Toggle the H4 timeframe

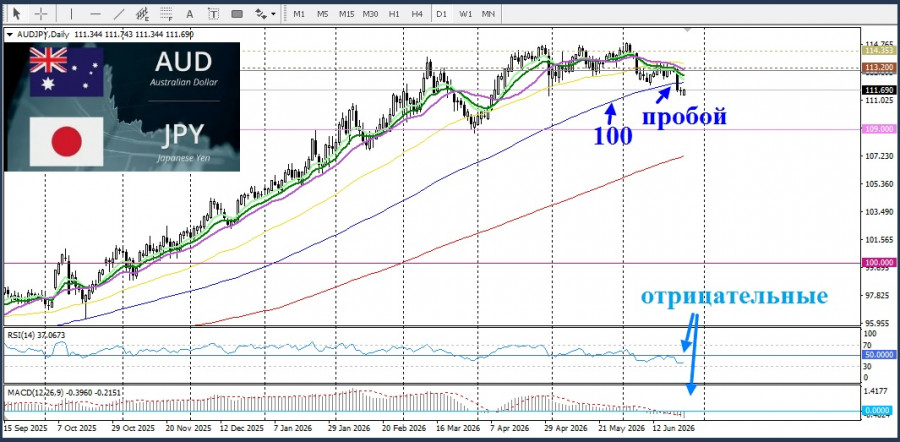[x=417, y=13]
